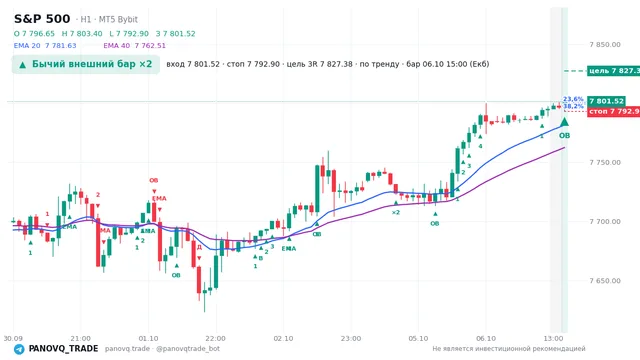Viewport: 640px width, 360px height.
Task: Click the 7 650.00 price axis label
Action: [x=605, y=281]
